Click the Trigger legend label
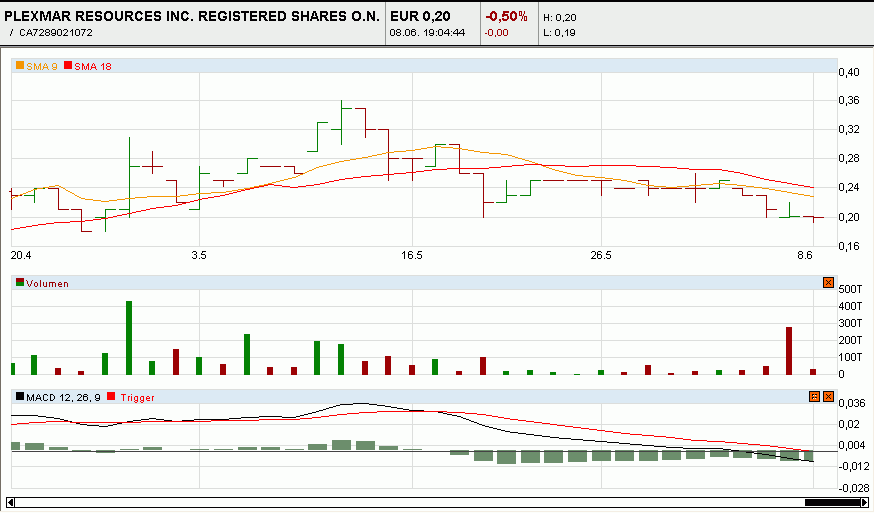The width and height of the screenshot is (874, 513). pos(137,398)
